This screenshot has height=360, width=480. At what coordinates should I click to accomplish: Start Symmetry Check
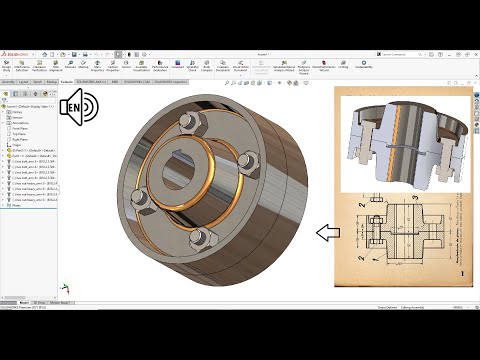coord(192,66)
